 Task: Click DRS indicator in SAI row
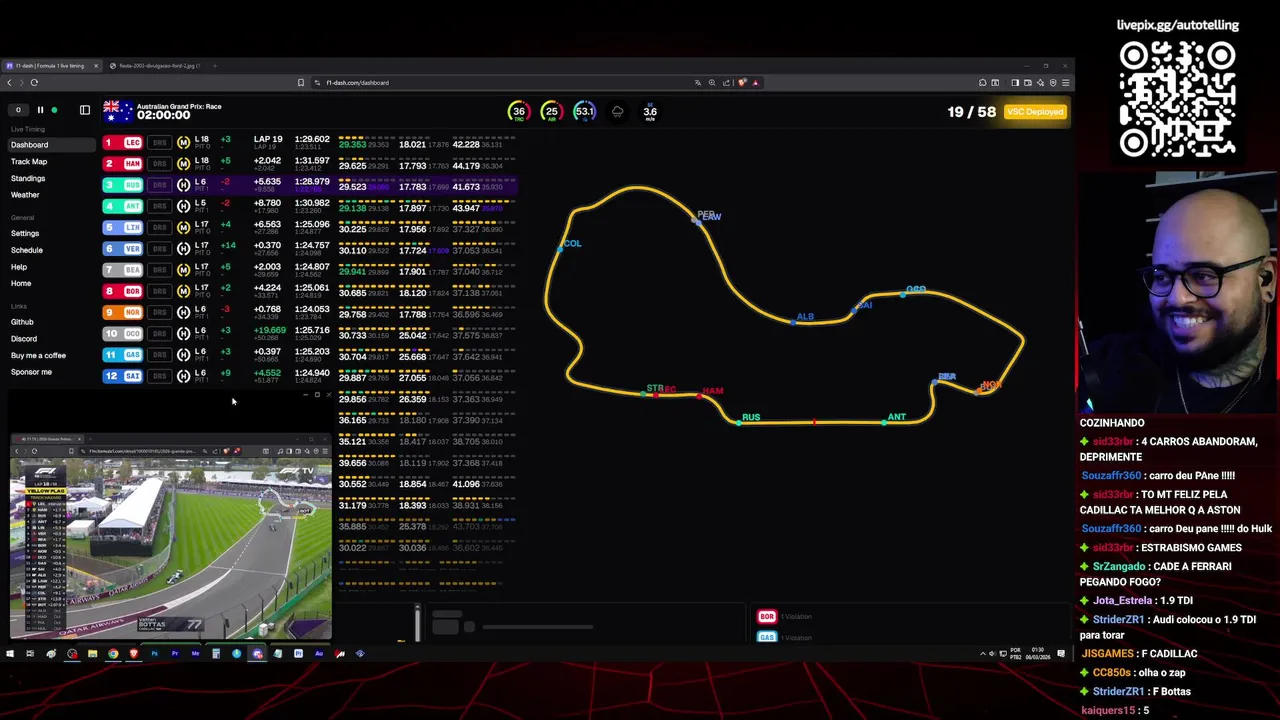coord(160,376)
